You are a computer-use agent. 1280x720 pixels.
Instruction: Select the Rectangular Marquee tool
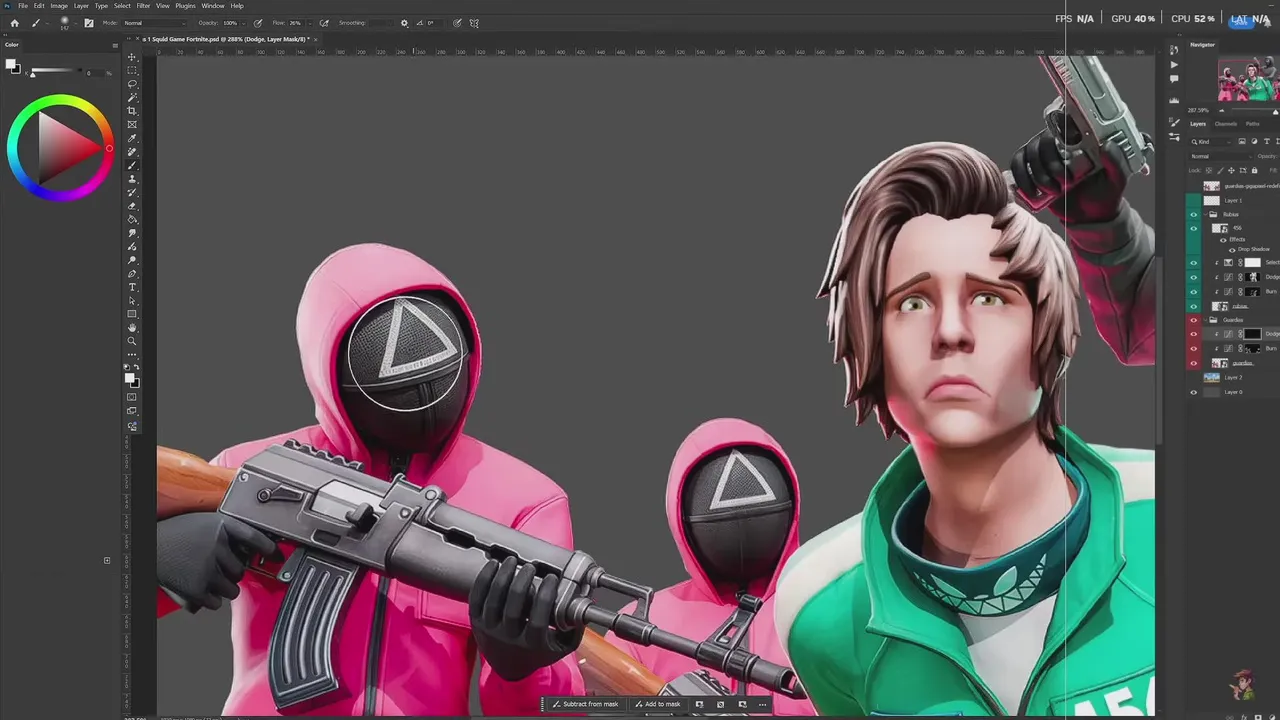[x=132, y=71]
